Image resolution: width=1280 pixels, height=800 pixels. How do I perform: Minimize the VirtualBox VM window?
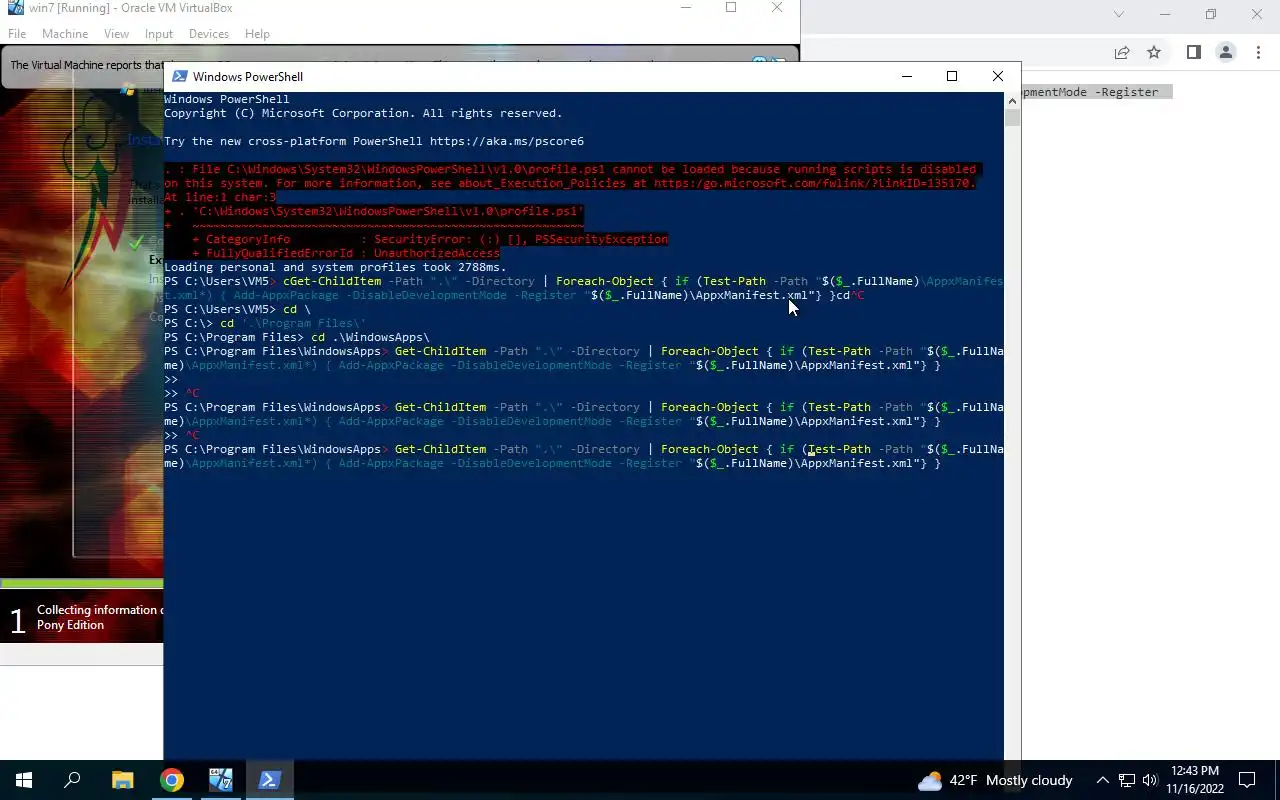(x=686, y=8)
